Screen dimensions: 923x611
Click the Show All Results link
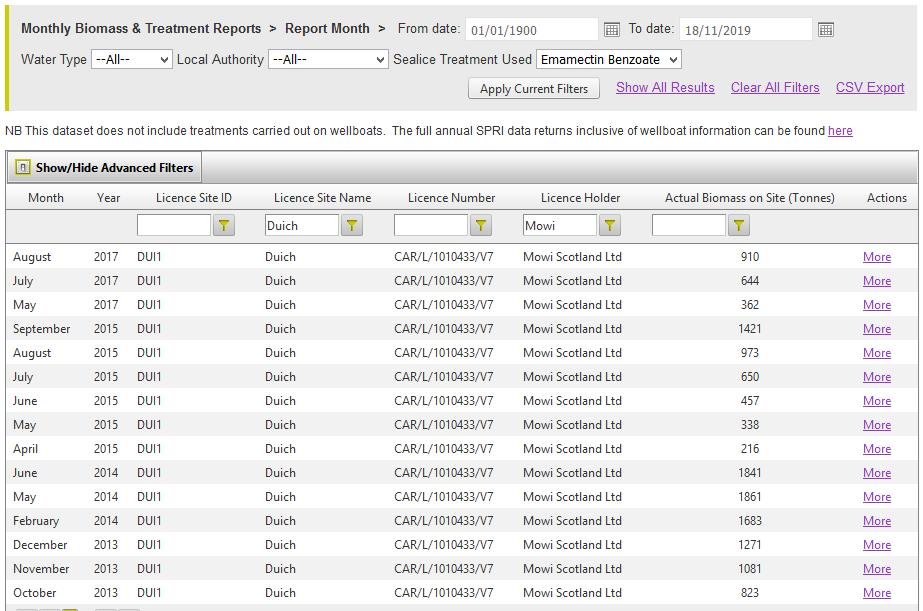pos(665,88)
